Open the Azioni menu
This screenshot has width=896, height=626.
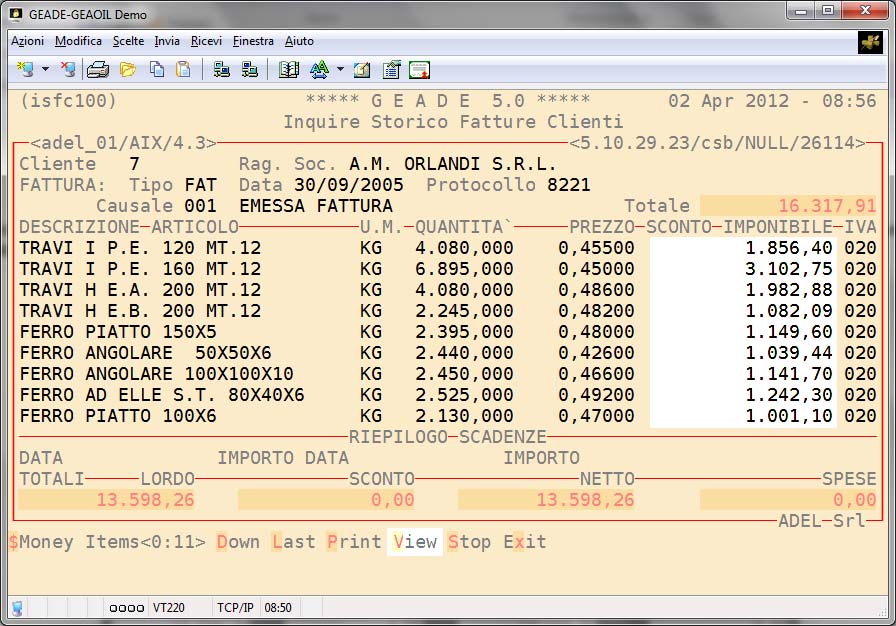click(x=27, y=41)
